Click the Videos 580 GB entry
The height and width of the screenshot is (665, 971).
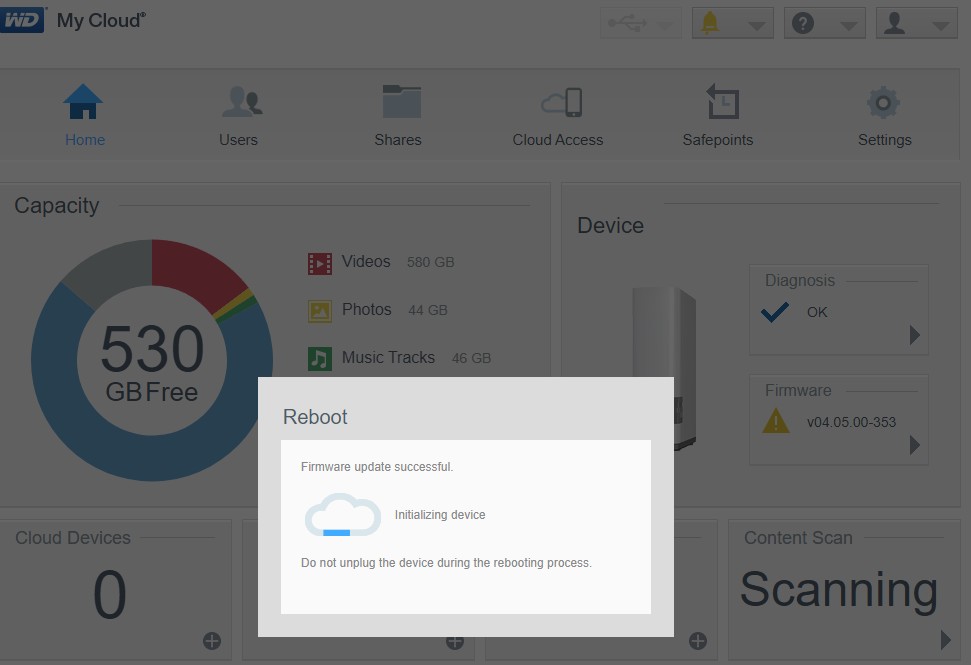381,263
